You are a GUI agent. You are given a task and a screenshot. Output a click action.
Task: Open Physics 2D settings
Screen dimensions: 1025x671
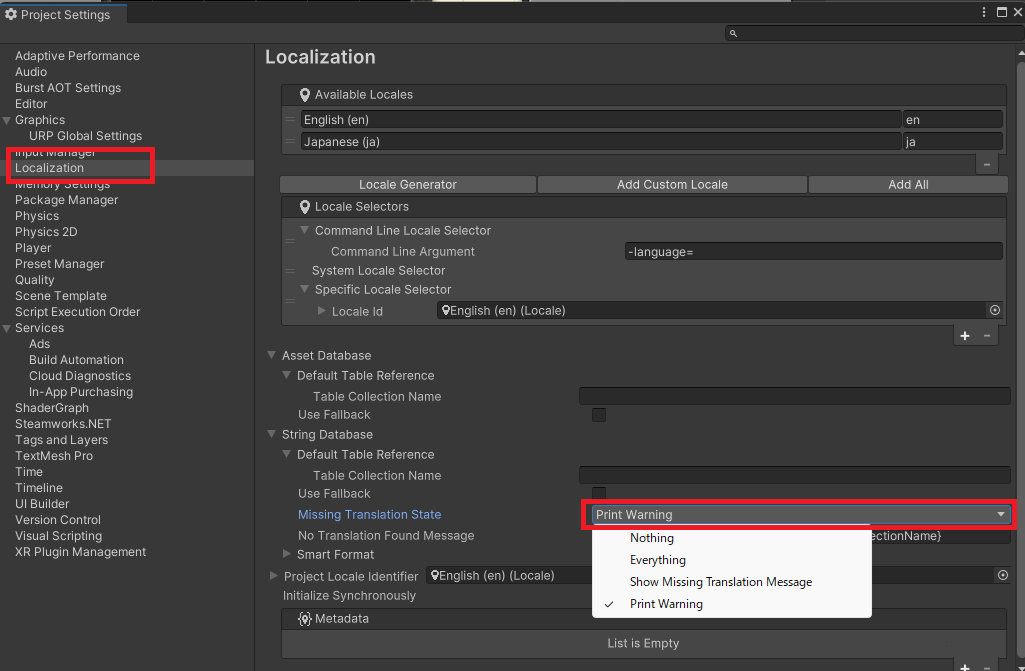click(46, 232)
